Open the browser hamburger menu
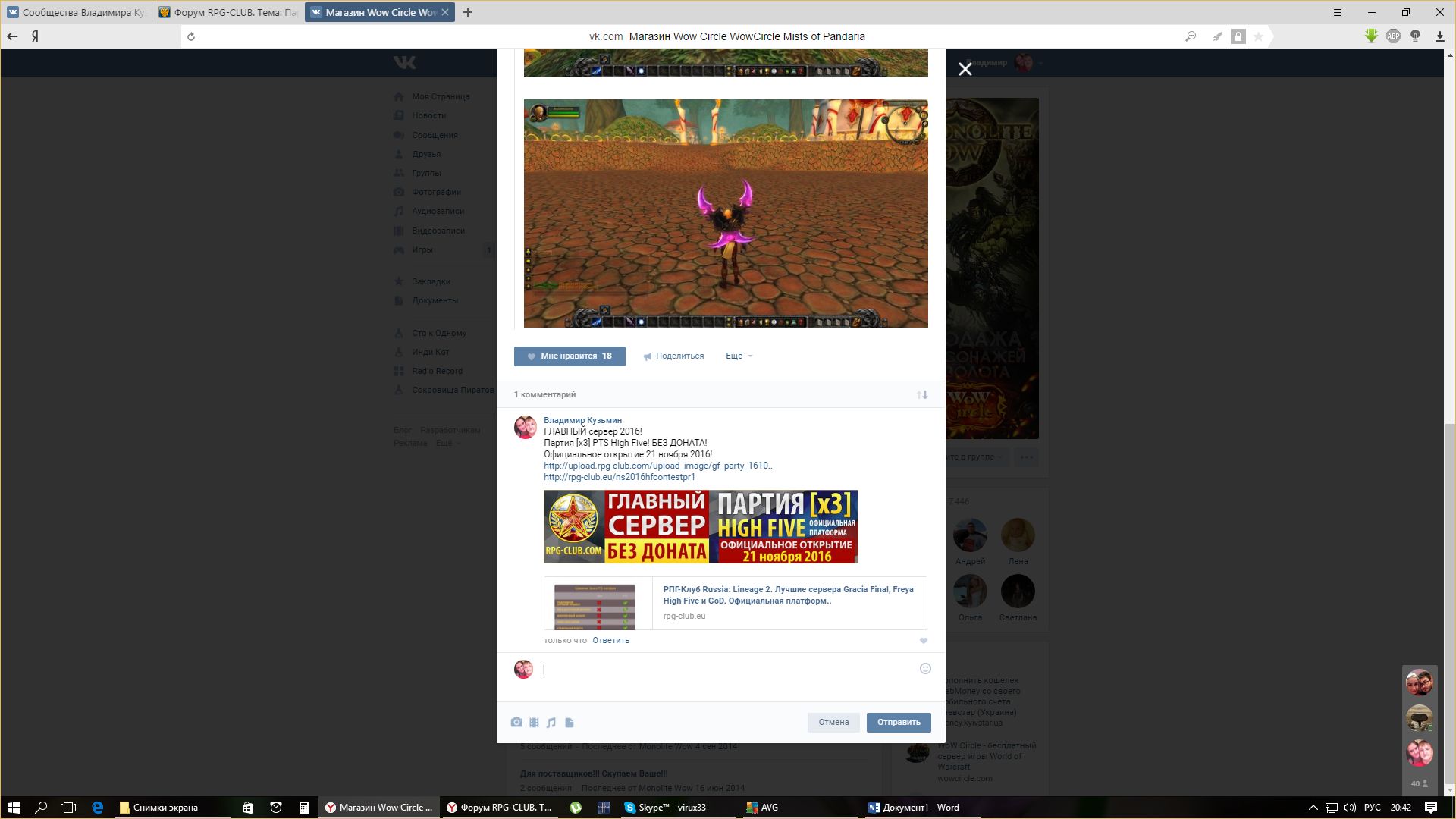This screenshot has height=819, width=1456. pos(1338,12)
